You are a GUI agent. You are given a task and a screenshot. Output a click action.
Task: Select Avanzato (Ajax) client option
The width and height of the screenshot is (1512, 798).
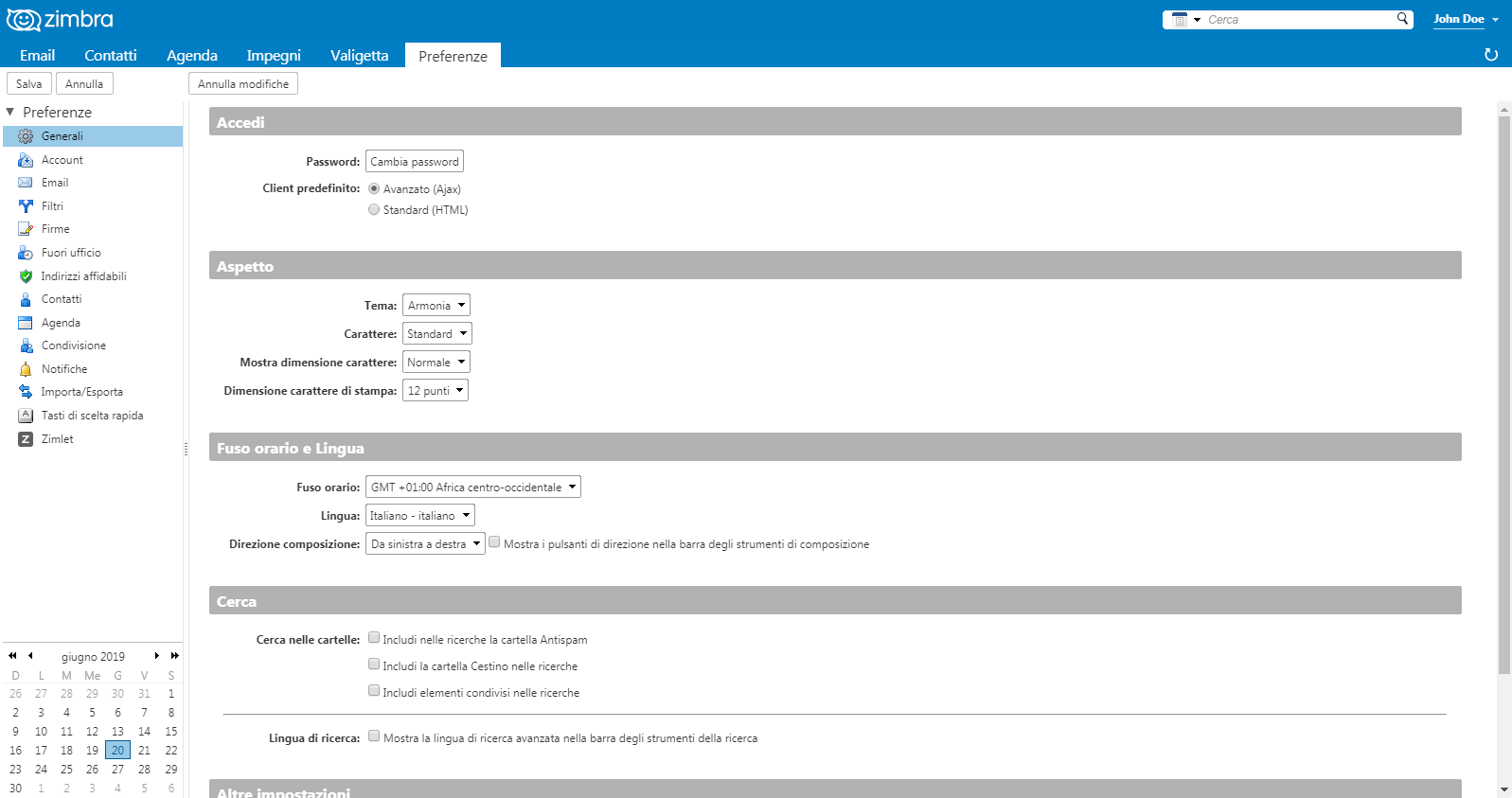(x=374, y=188)
